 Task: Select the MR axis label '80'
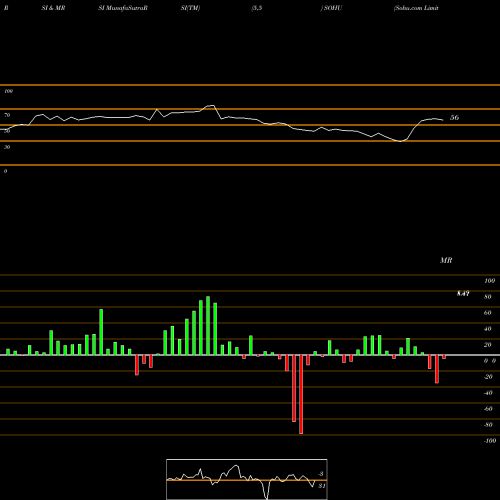pyautogui.click(x=488, y=297)
